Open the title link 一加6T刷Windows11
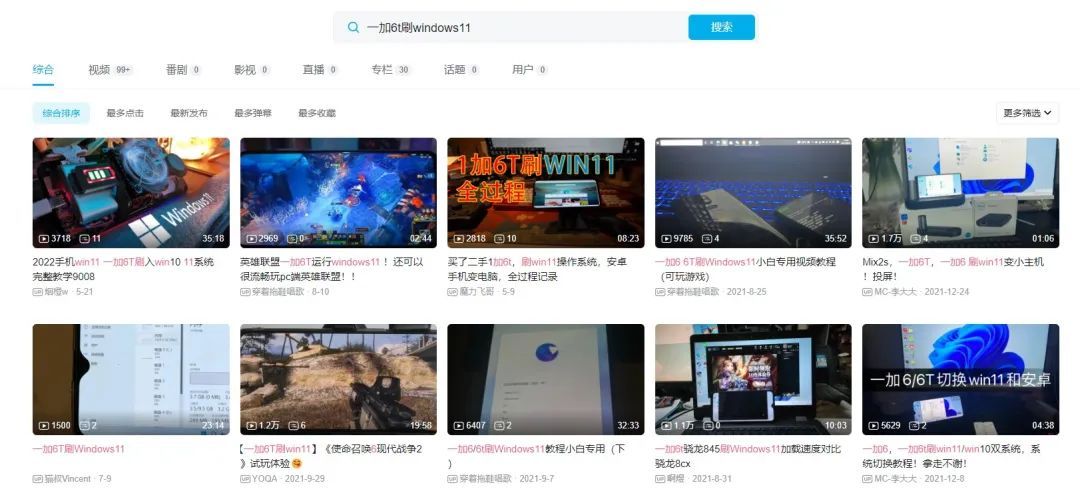The height and width of the screenshot is (497, 1080). pos(79,449)
